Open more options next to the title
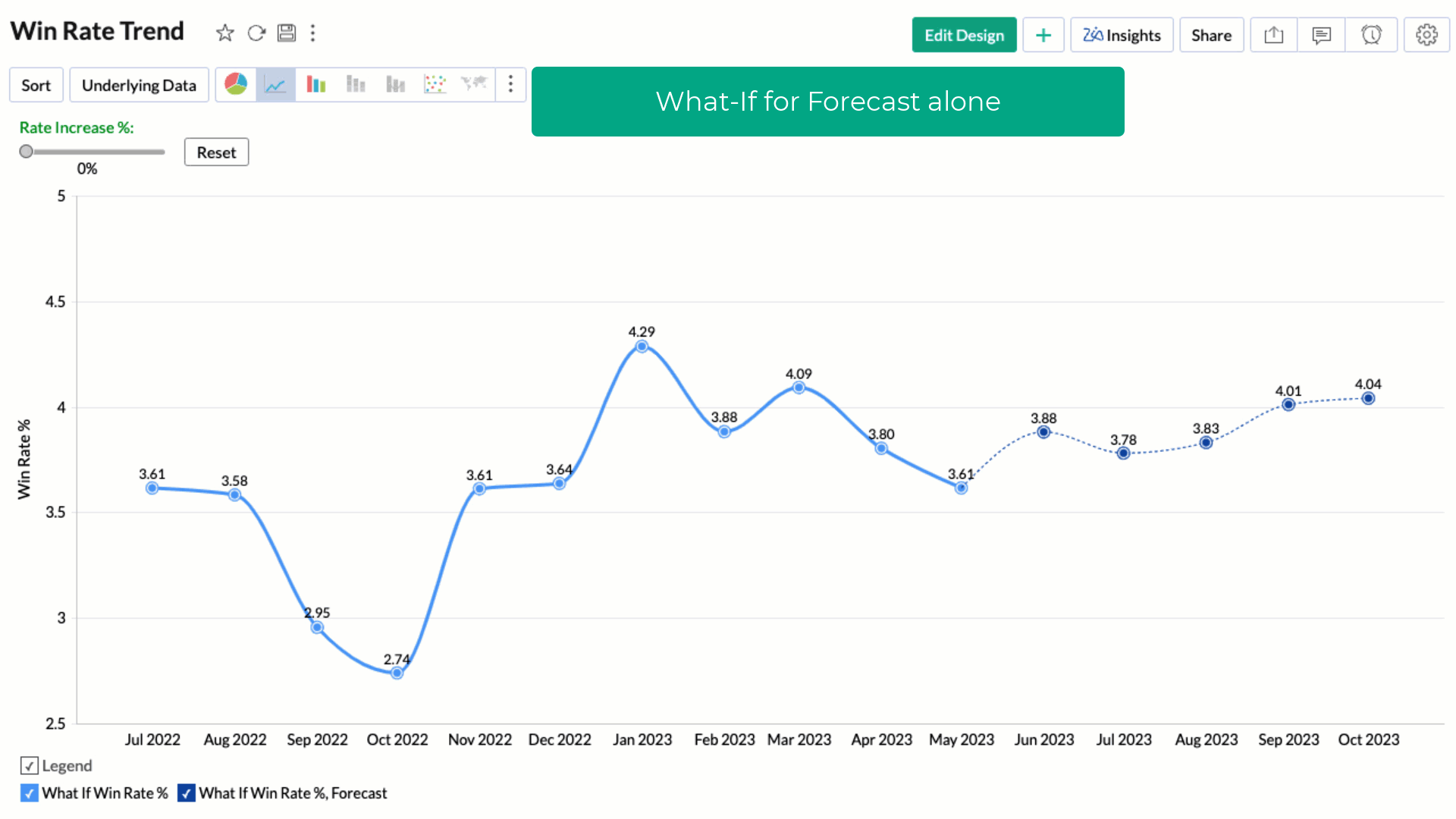This screenshot has width=1456, height=819. [312, 33]
